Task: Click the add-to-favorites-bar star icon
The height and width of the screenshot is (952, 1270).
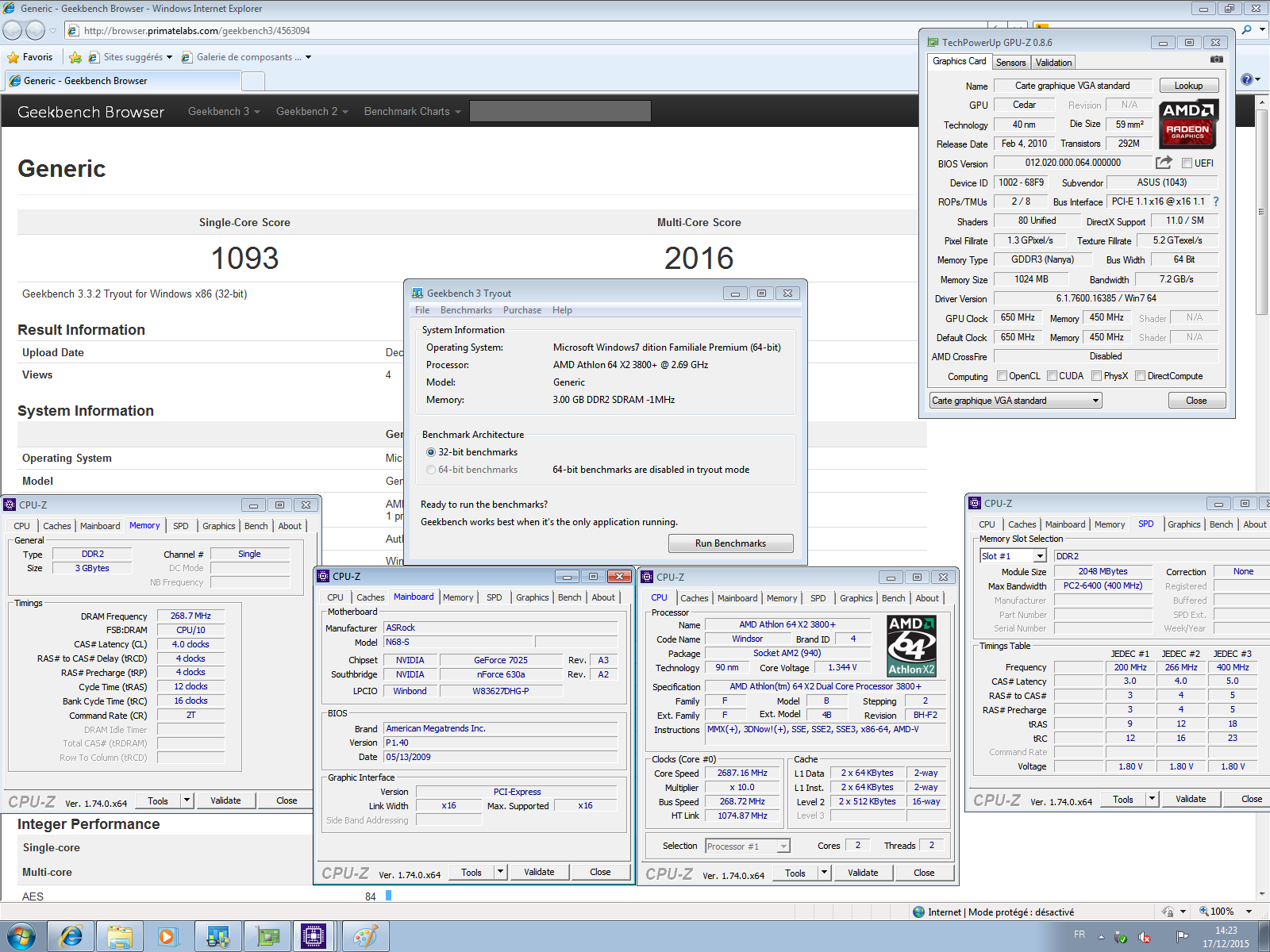Action: tap(75, 57)
